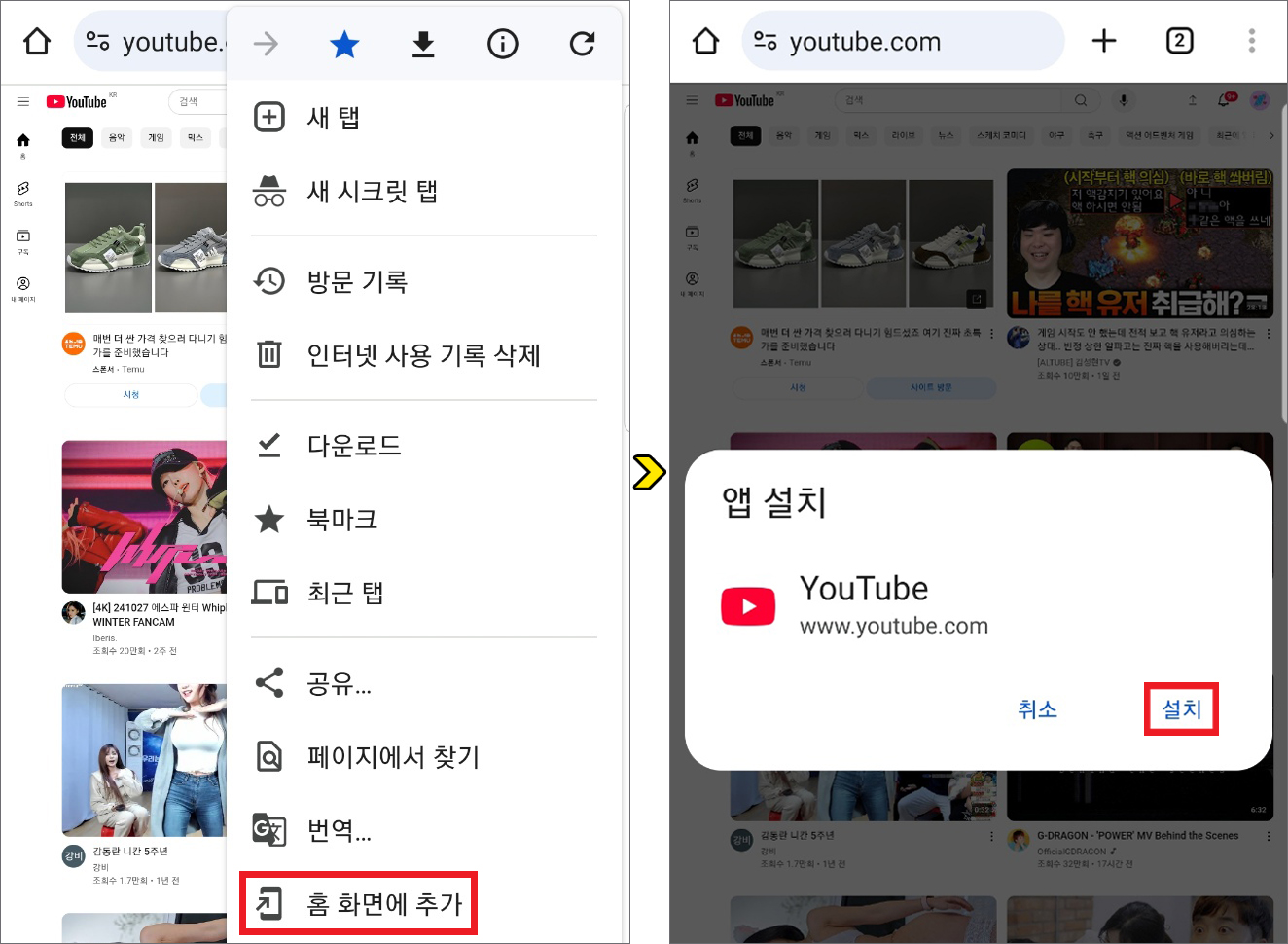The height and width of the screenshot is (944, 1288).
Task: Tap YouTube logo in left page
Action: pos(77,102)
